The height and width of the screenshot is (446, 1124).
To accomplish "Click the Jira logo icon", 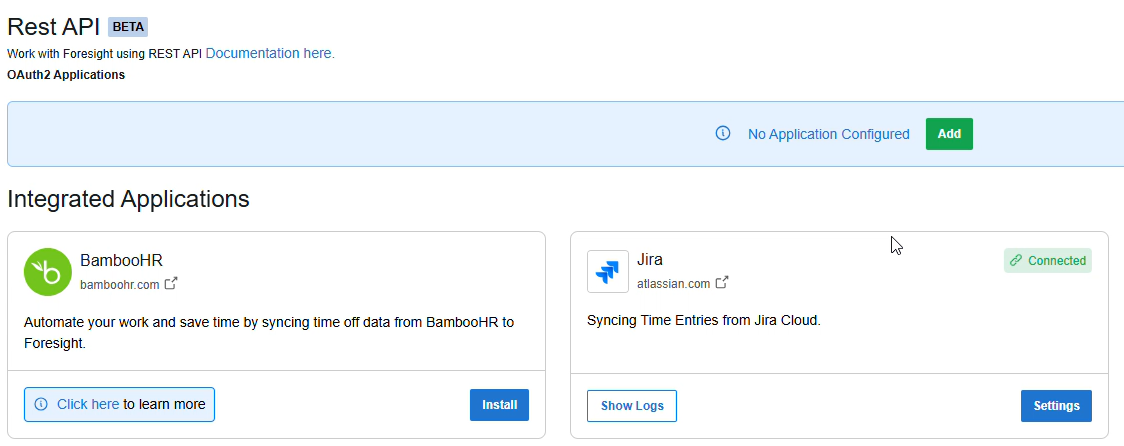I will pyautogui.click(x=608, y=272).
